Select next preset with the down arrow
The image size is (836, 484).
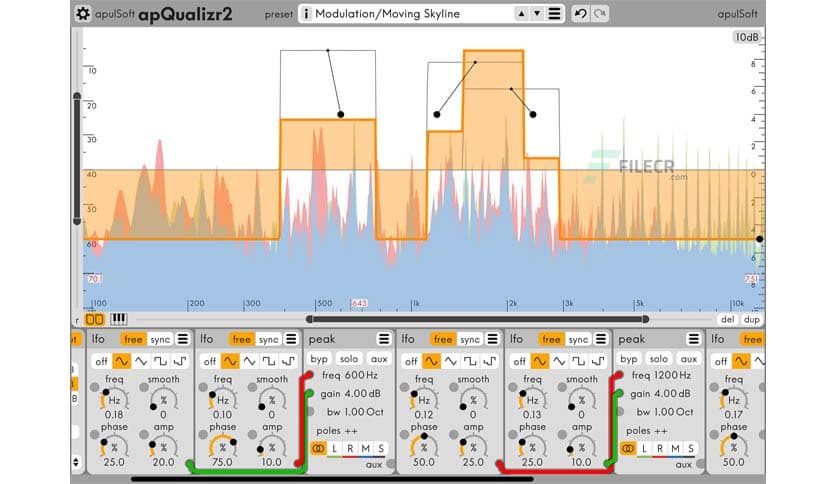(x=536, y=14)
